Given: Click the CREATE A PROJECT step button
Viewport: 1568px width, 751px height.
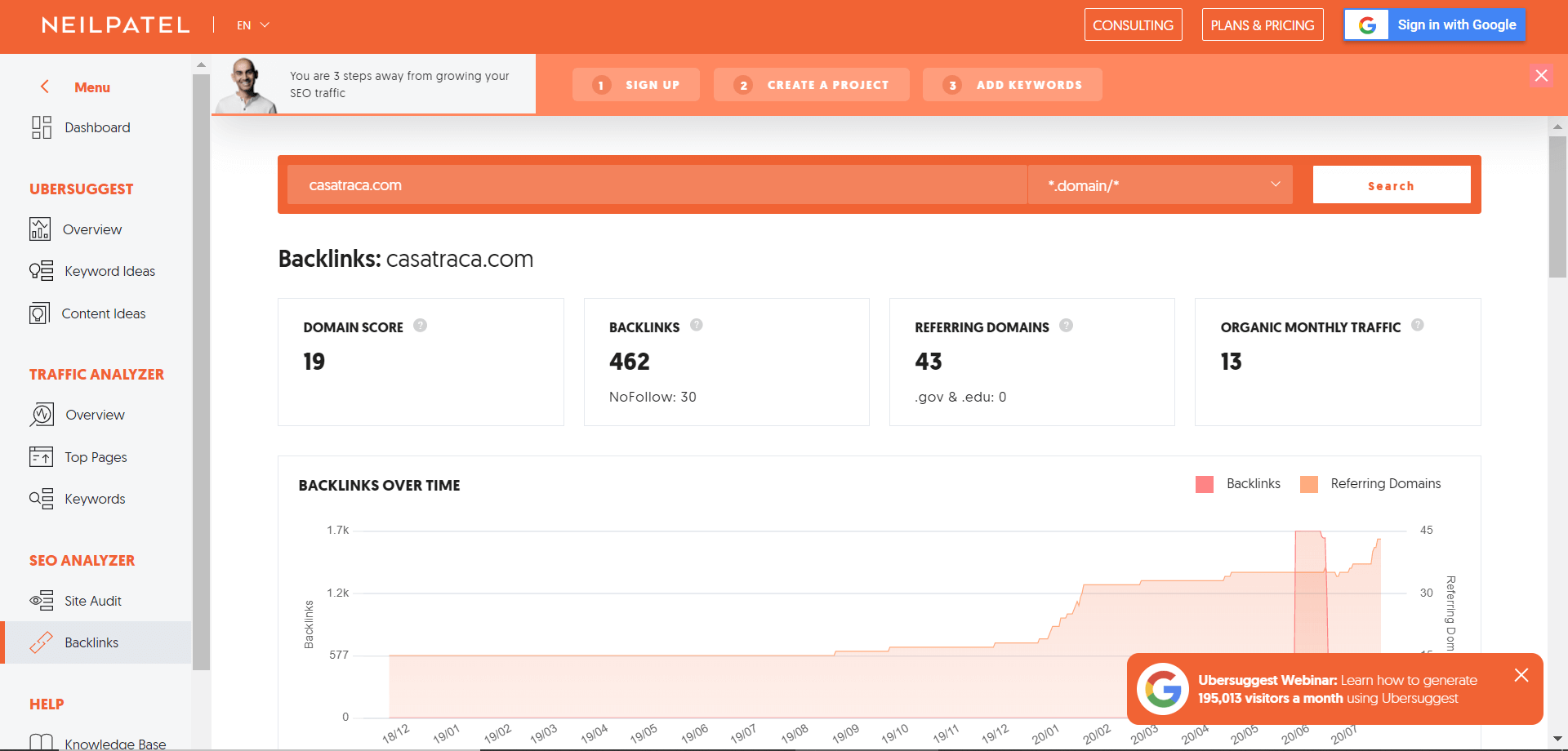Looking at the screenshot, I should pos(812,85).
